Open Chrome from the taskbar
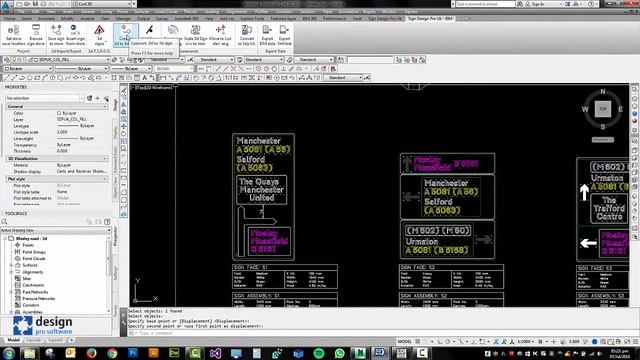Viewport: 640px width, 360px height. click(112, 353)
